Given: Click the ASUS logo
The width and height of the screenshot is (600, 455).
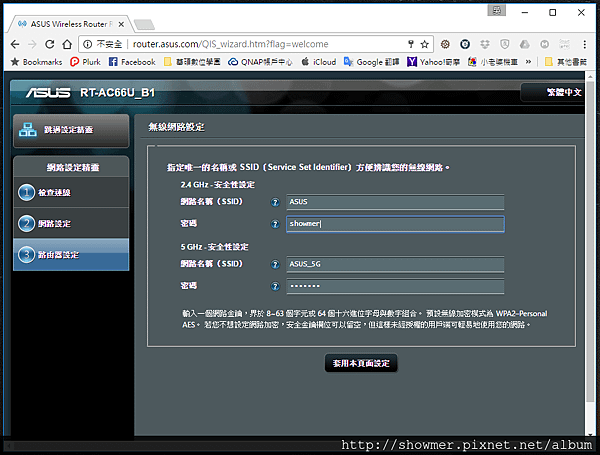Looking at the screenshot, I should tap(48, 93).
